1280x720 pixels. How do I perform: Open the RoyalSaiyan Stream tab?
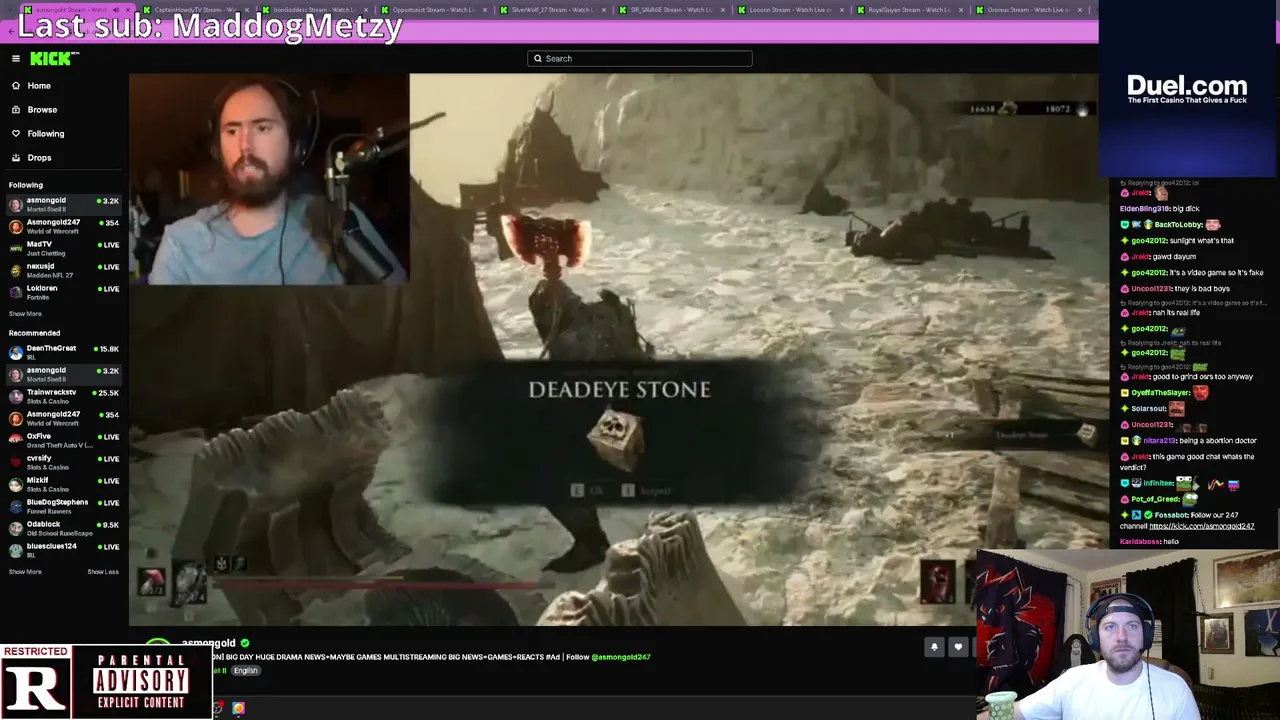pos(909,10)
